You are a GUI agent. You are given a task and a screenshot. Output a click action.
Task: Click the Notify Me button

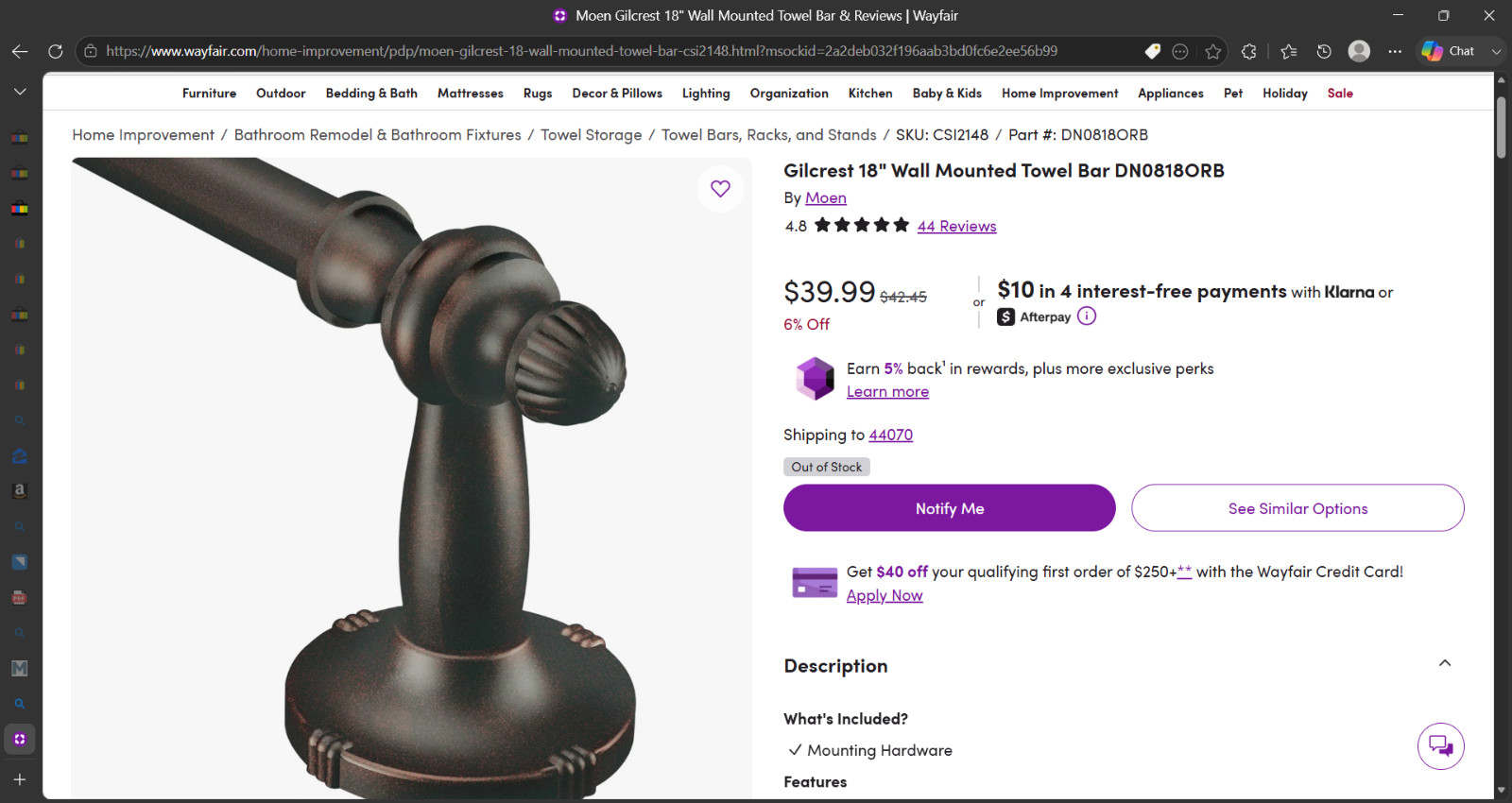coord(950,508)
